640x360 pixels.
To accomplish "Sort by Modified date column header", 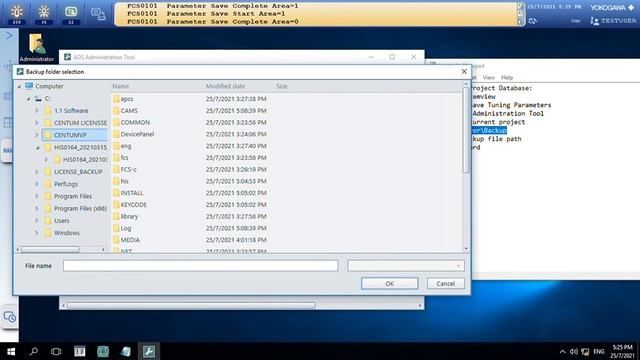I will tap(225, 86).
